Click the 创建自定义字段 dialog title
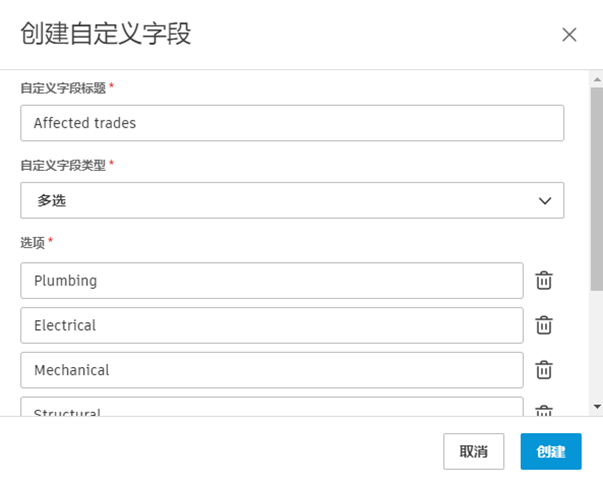The image size is (603, 484). [x=106, y=34]
